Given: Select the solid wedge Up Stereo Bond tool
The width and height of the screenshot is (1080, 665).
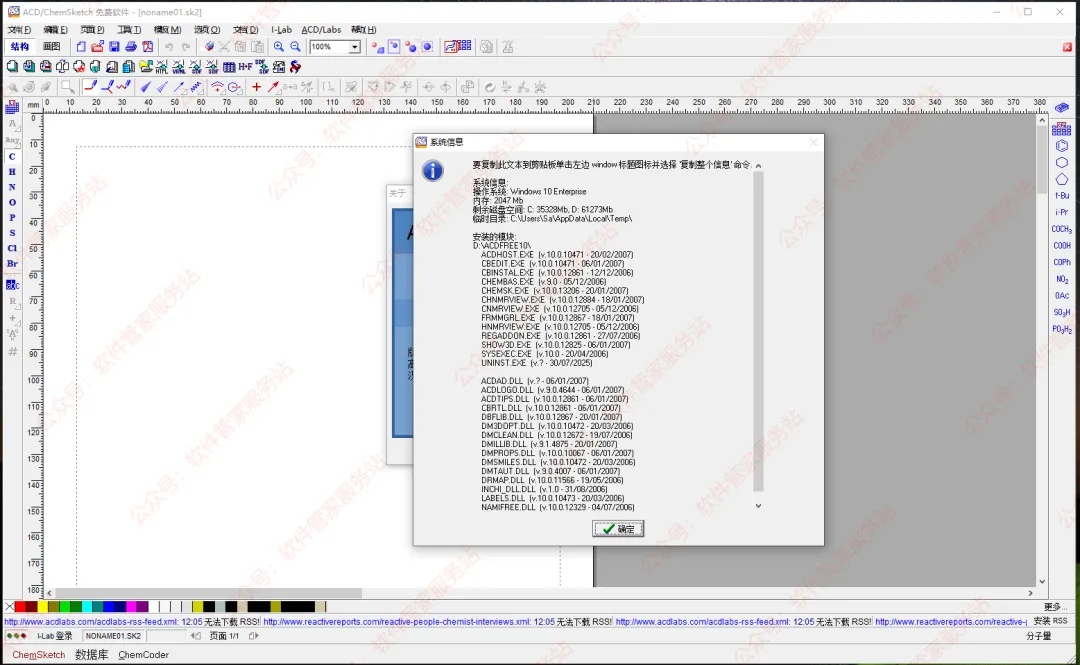Looking at the screenshot, I should click(x=145, y=87).
